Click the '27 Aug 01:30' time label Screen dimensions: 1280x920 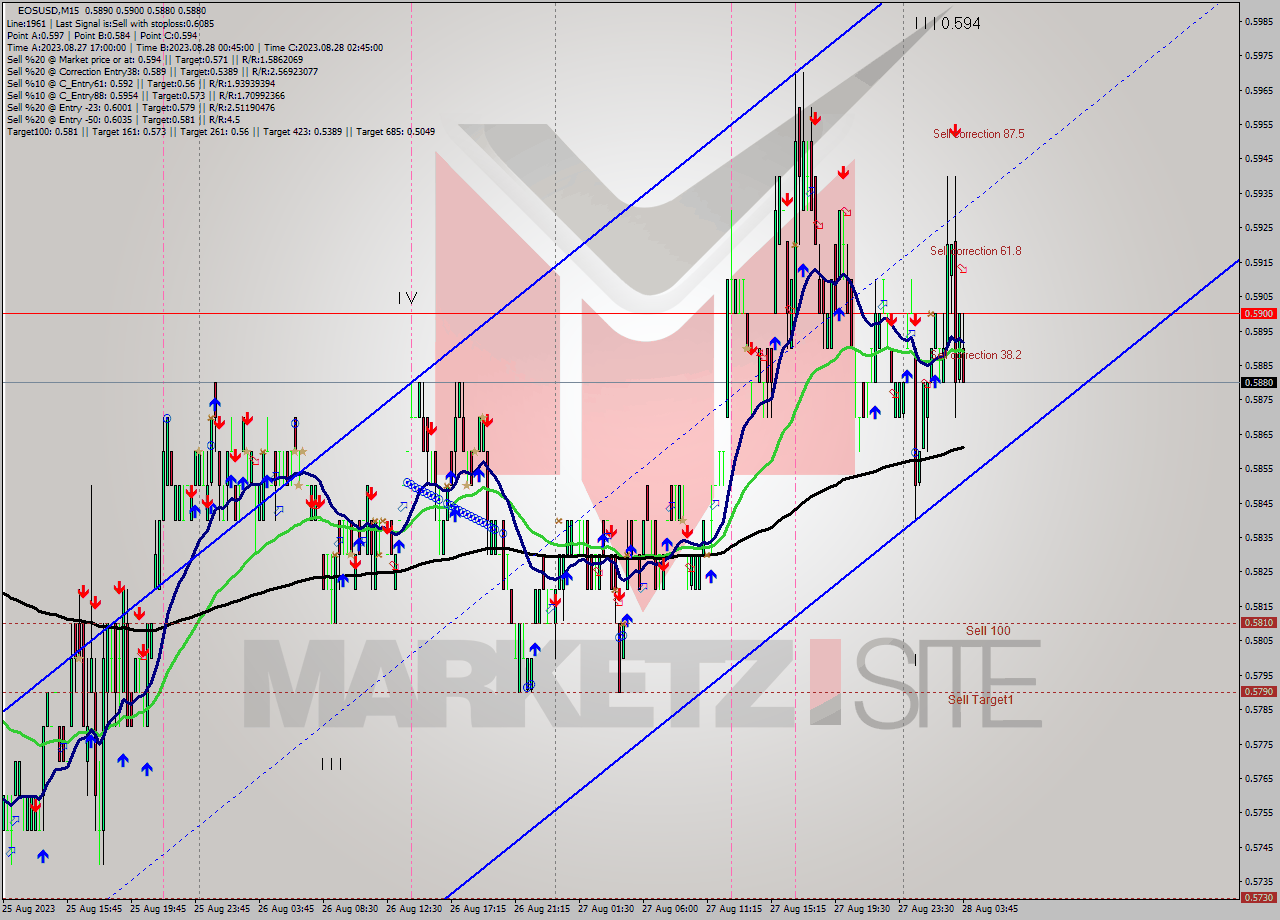(606, 909)
